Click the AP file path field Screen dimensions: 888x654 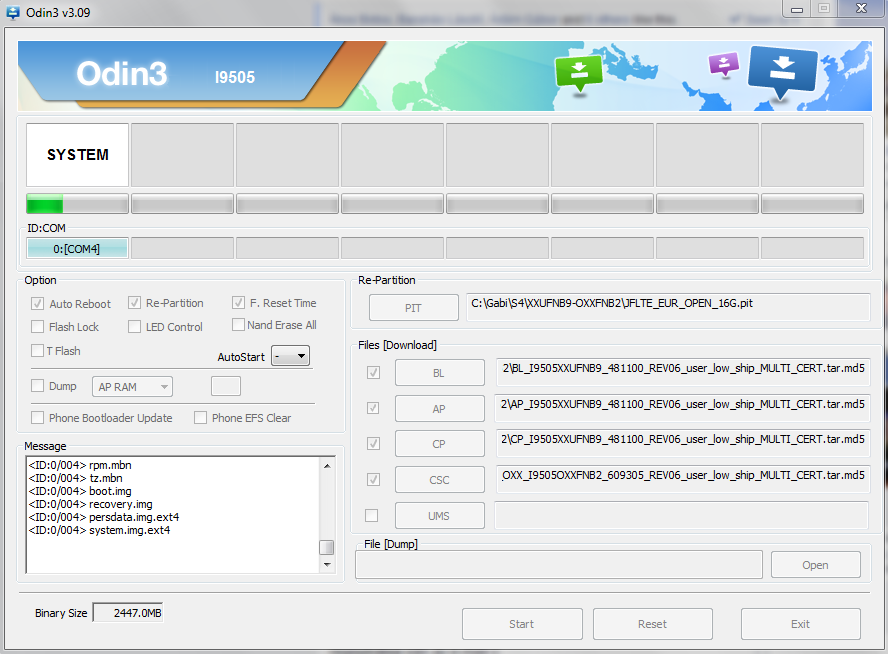click(x=682, y=408)
